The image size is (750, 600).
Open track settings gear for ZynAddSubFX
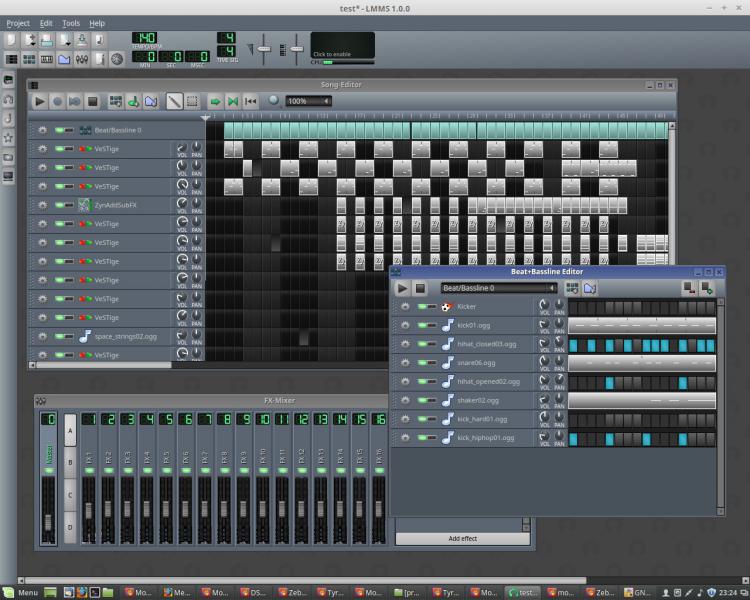42,205
